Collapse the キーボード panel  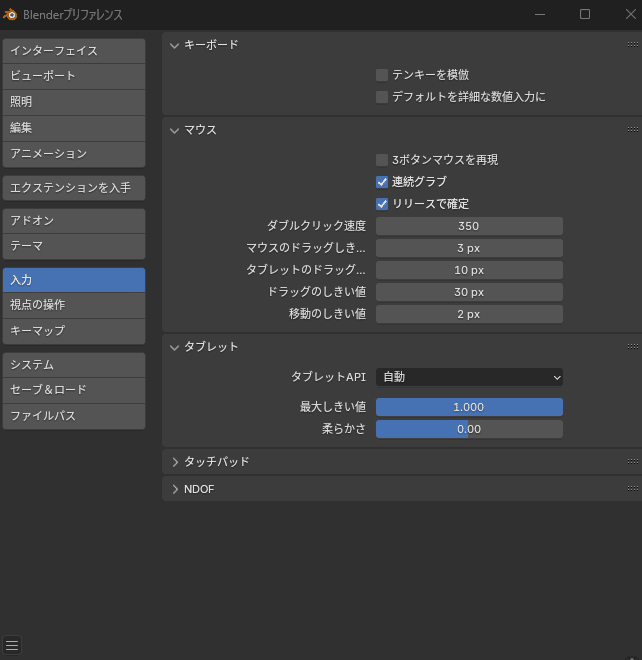174,45
